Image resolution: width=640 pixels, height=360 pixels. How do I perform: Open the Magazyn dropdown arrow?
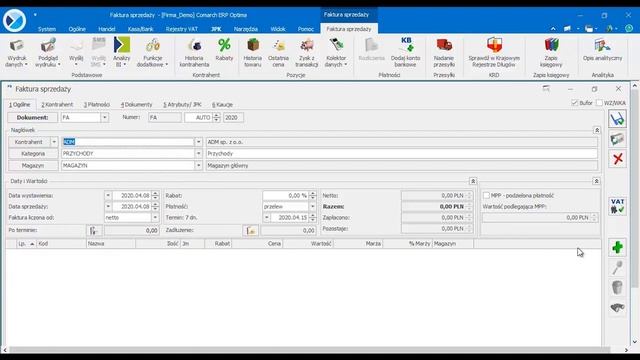(x=198, y=166)
